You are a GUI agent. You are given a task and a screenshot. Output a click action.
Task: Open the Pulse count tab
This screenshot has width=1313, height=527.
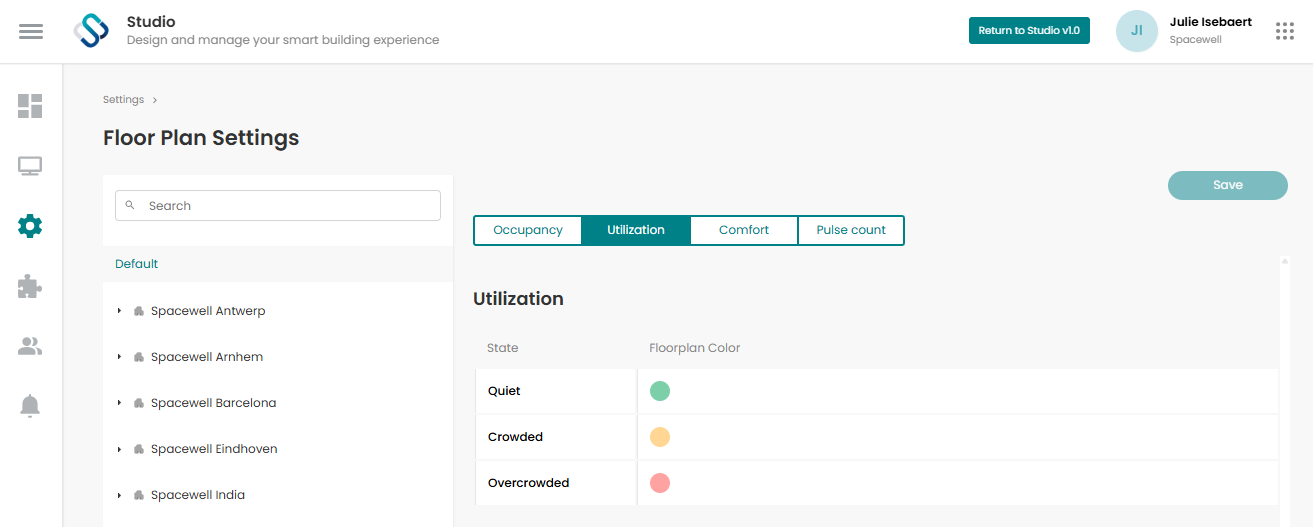pyautogui.click(x=851, y=230)
